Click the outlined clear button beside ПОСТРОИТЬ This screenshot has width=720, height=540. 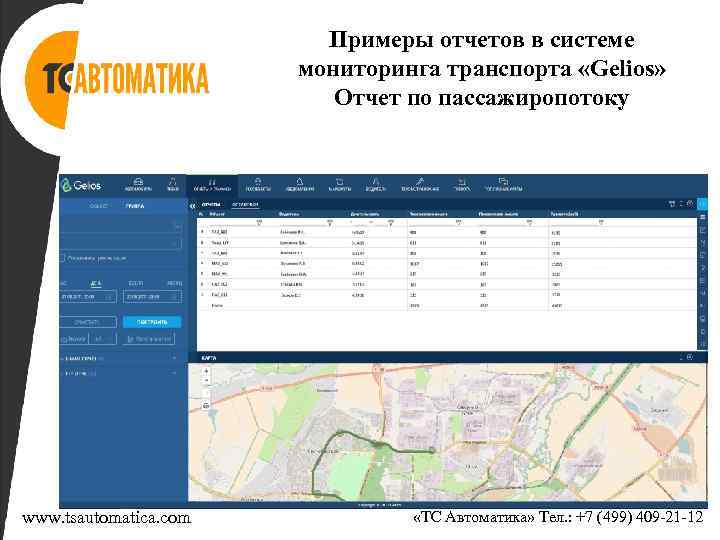click(x=88, y=322)
